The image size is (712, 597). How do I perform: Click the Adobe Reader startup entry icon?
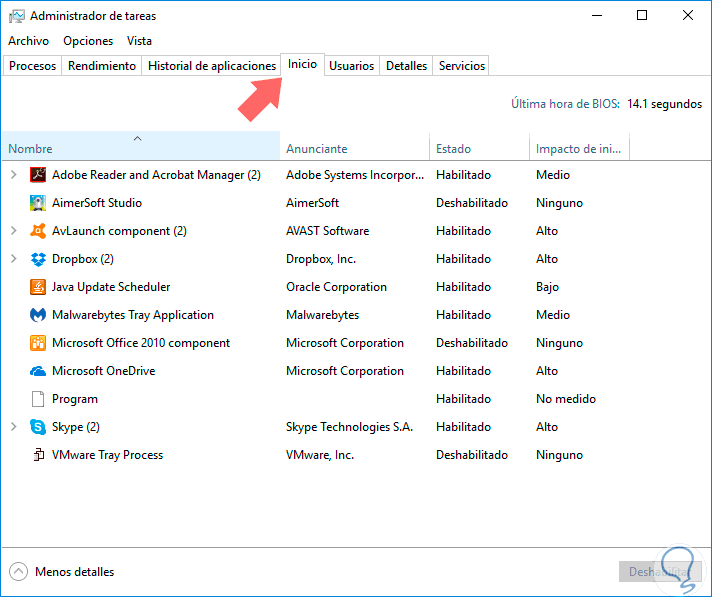[38, 175]
